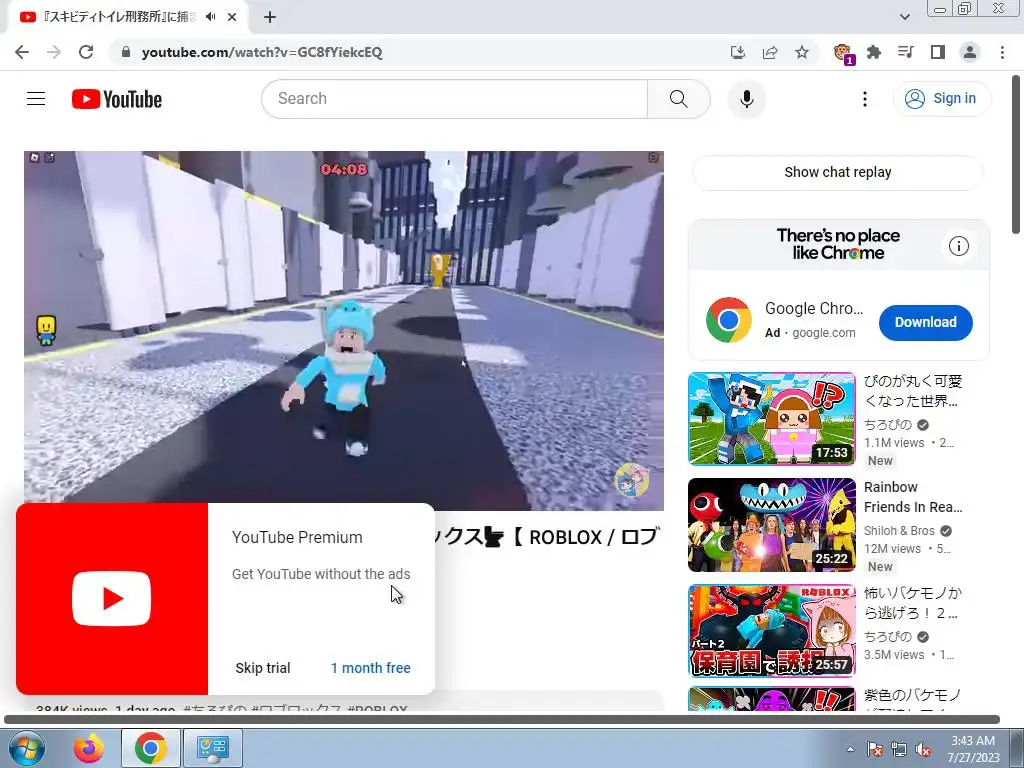Click the vertical page scrollbar

click(x=1017, y=155)
